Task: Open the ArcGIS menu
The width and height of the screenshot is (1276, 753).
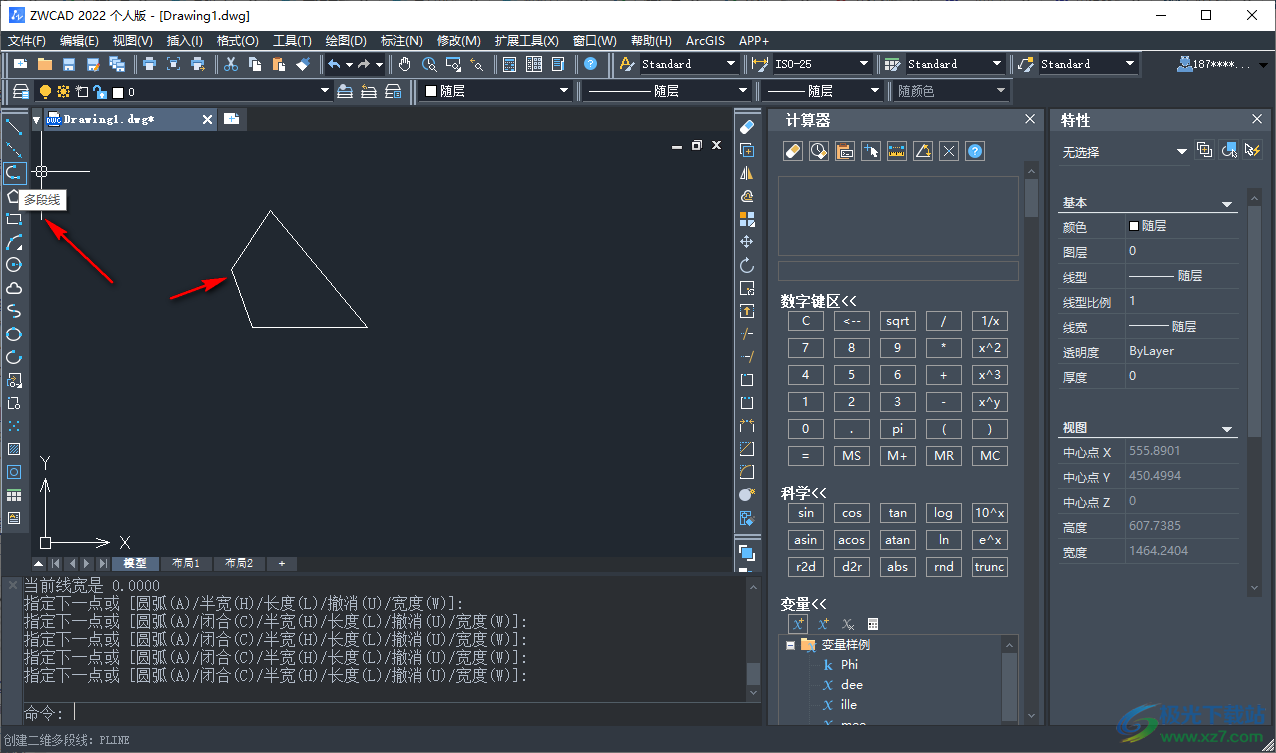Action: (705, 41)
